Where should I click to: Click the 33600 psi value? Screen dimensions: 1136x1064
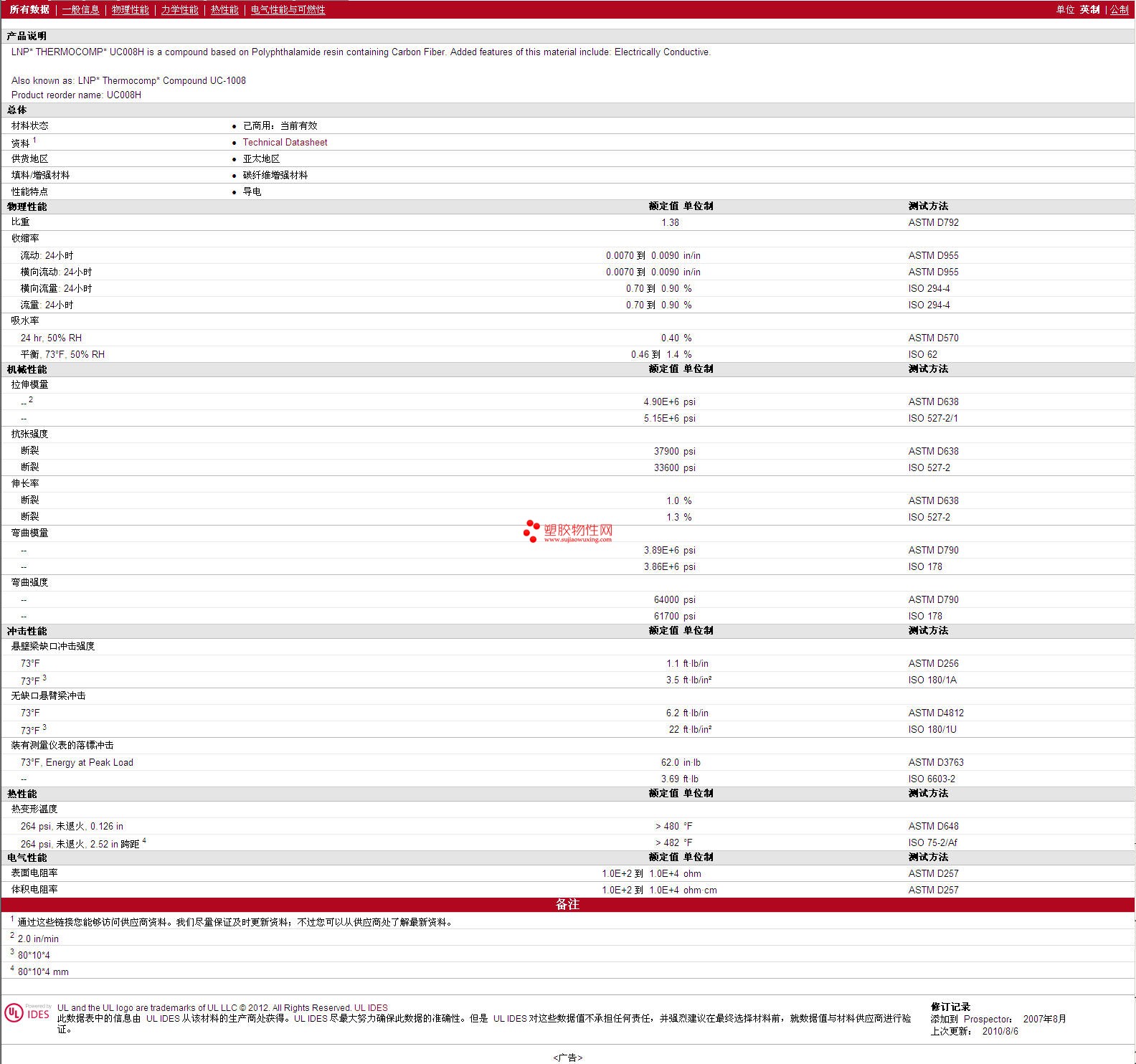pyautogui.click(x=674, y=467)
